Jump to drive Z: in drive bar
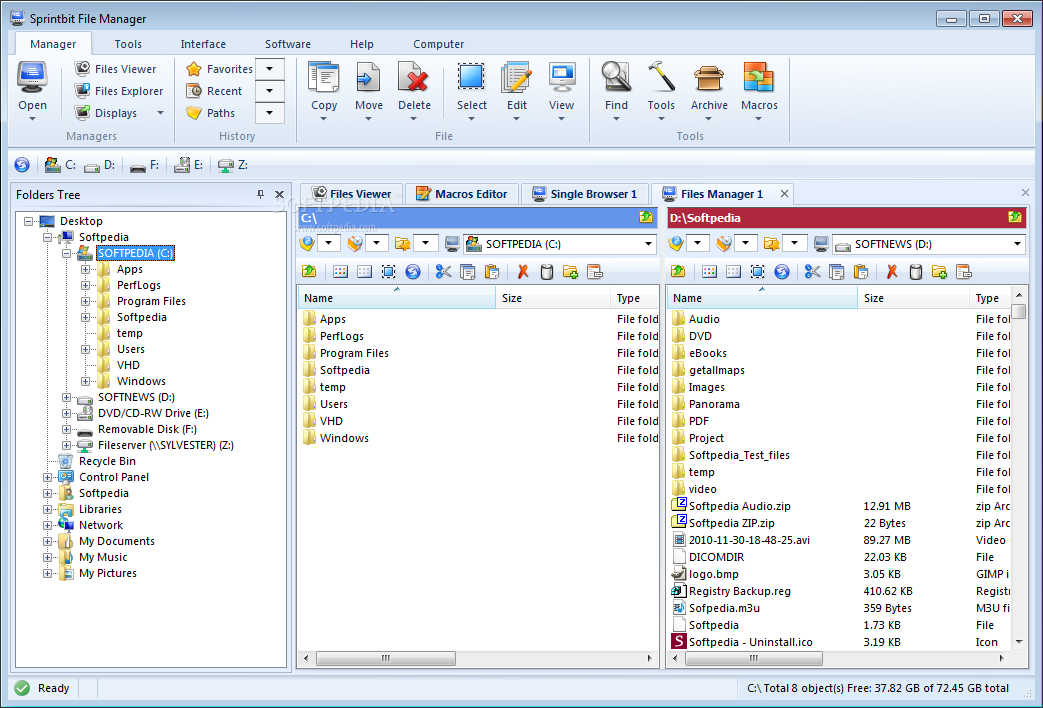Image resolution: width=1043 pixels, height=708 pixels. point(232,165)
